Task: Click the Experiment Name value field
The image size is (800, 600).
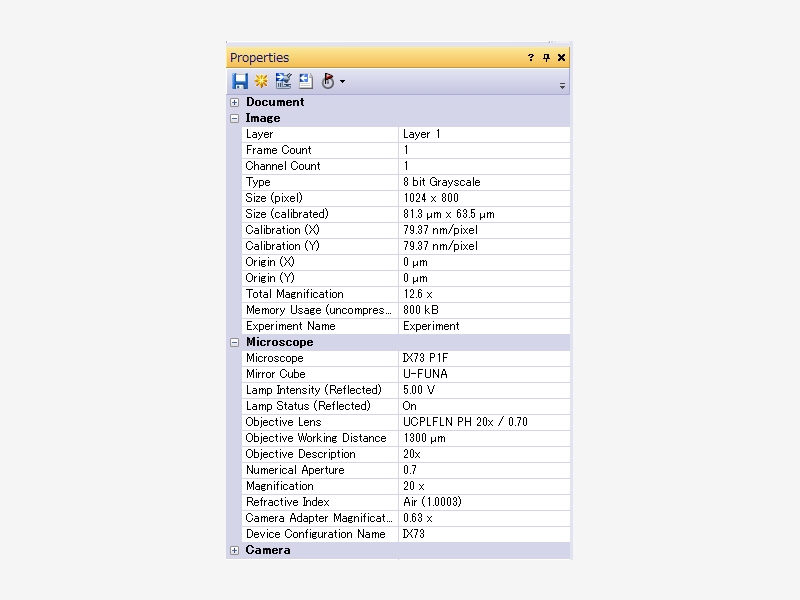Action: 430,326
